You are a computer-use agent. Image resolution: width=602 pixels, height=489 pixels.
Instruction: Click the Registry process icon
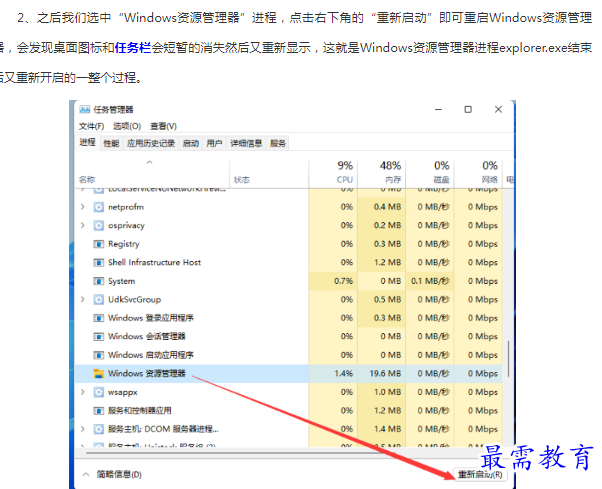coord(99,244)
